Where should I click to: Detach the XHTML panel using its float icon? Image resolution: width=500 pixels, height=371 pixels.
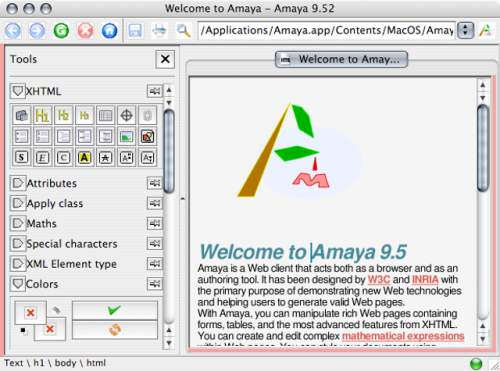[x=155, y=91]
